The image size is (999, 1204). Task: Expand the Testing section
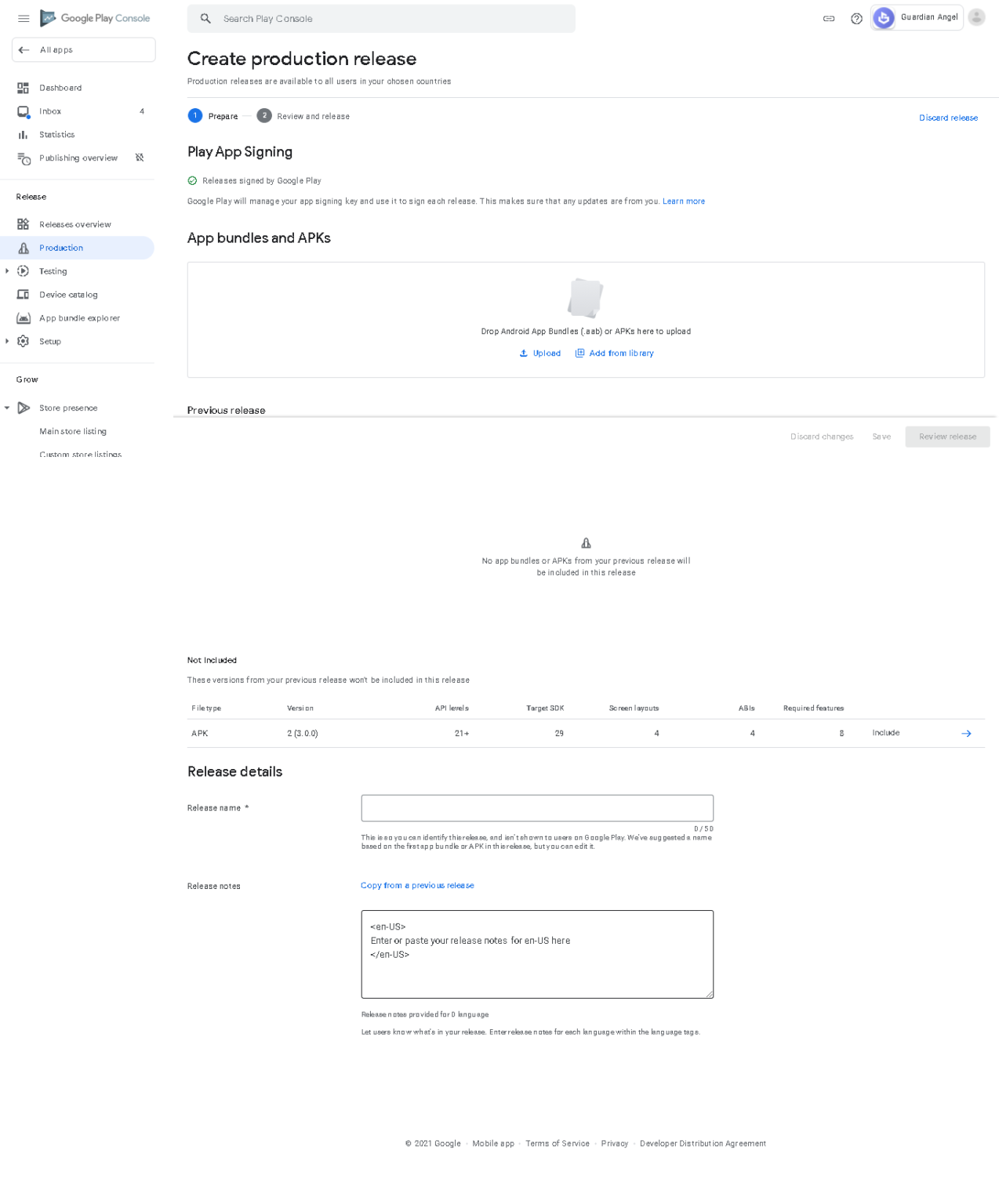[8, 270]
